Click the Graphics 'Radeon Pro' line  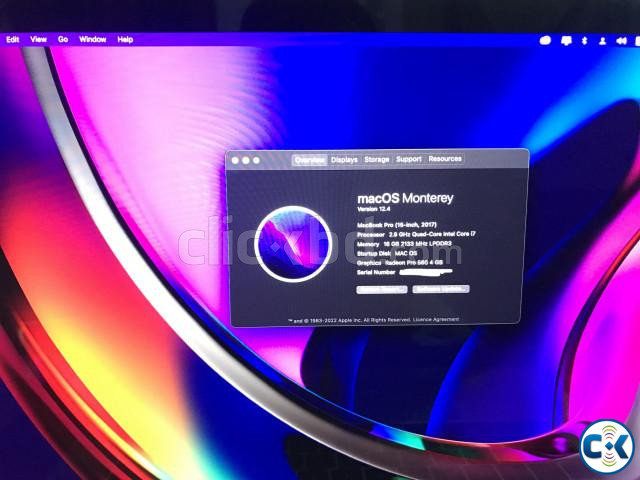pos(400,263)
